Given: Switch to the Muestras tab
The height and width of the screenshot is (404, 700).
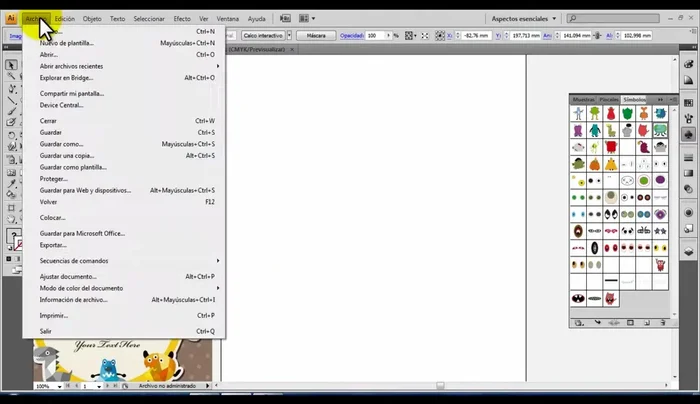Looking at the screenshot, I should 583,100.
